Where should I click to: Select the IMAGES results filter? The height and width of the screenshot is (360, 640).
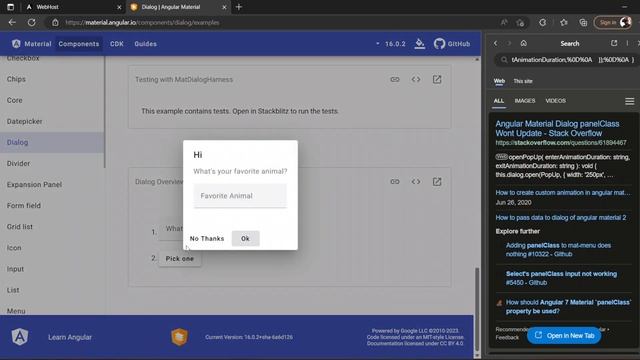pos(524,101)
